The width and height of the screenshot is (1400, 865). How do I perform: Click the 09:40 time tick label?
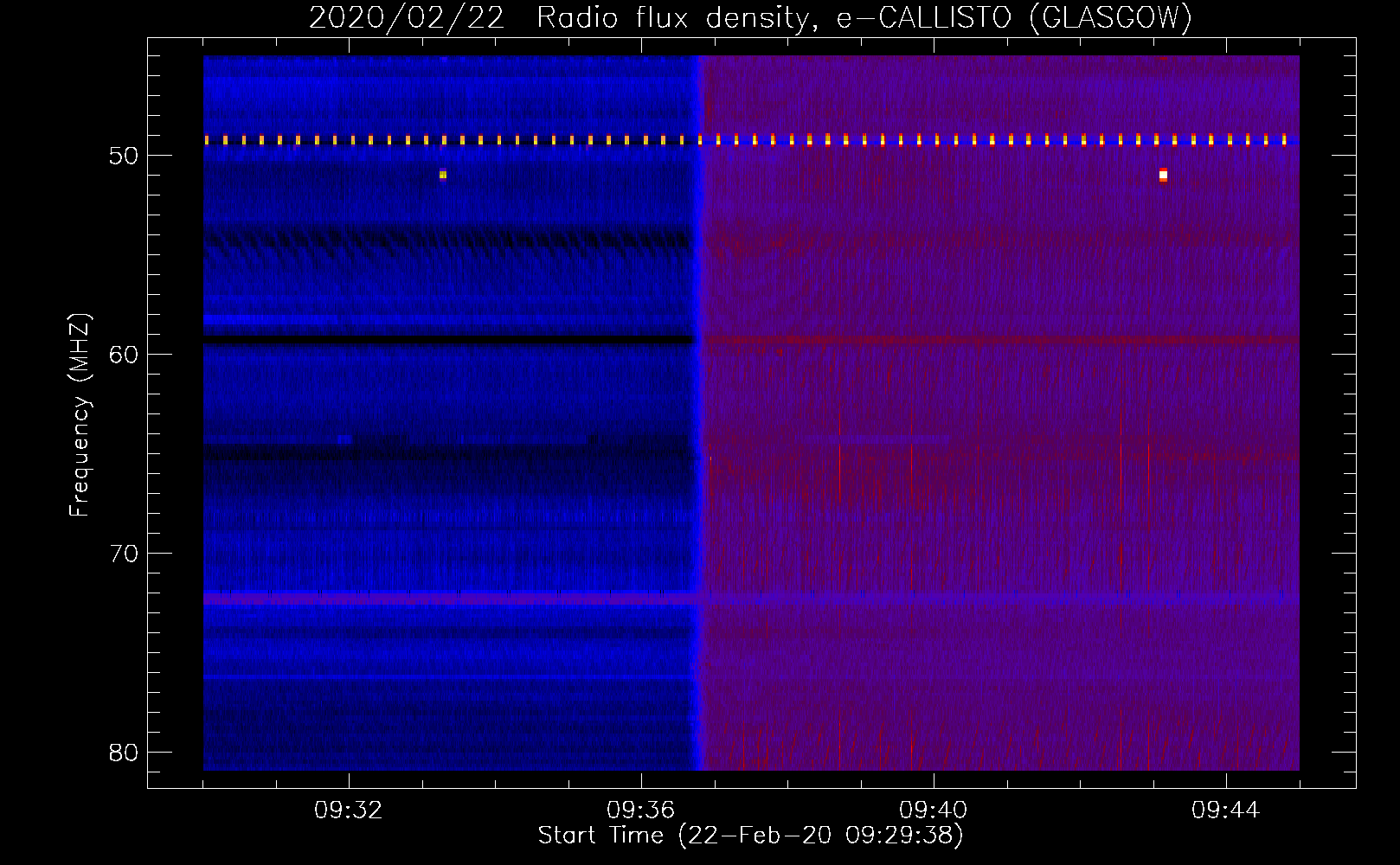(934, 811)
